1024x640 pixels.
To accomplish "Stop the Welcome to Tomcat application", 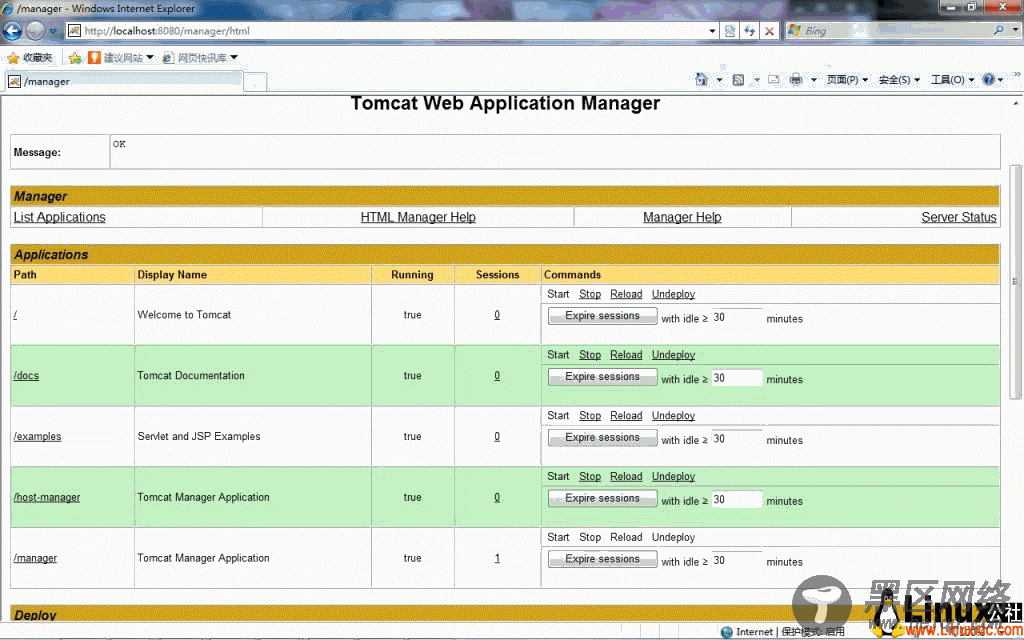I will pos(590,294).
